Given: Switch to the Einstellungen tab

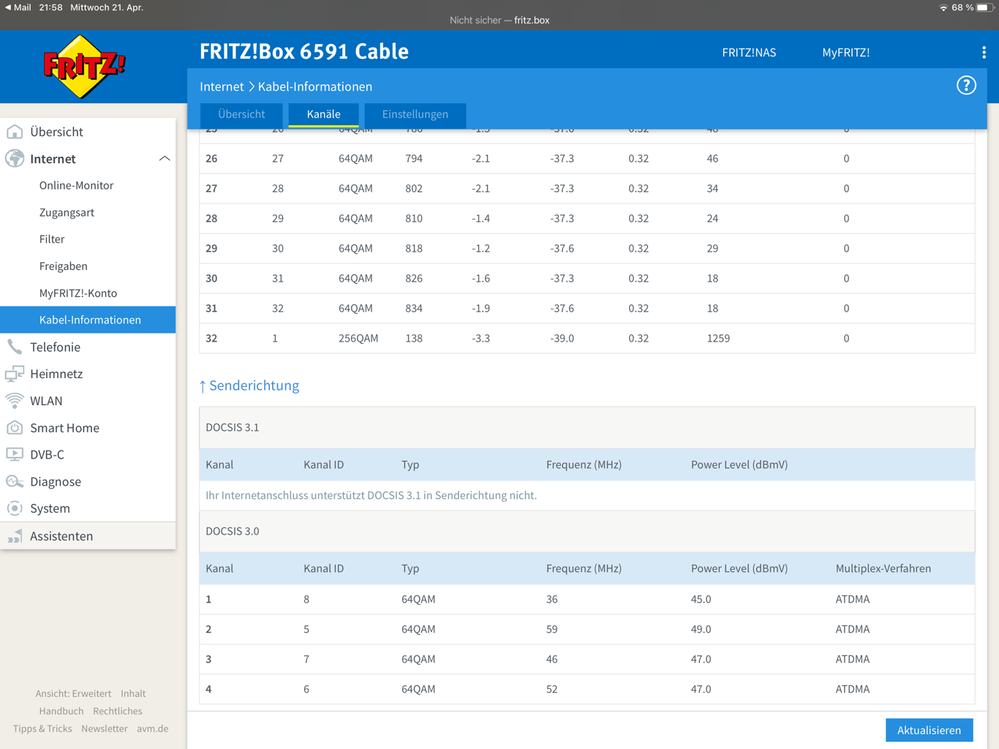Looking at the screenshot, I should [415, 115].
